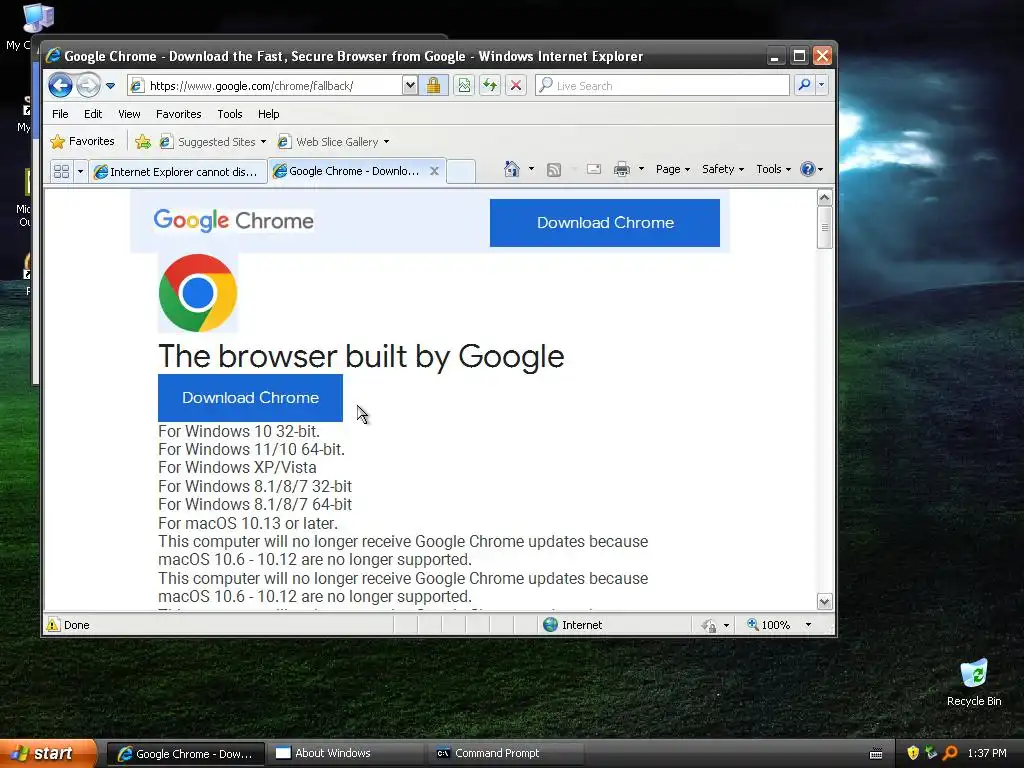This screenshot has height=768, width=1024.
Task: Click the security lock icon in the address bar
Action: [433, 86]
